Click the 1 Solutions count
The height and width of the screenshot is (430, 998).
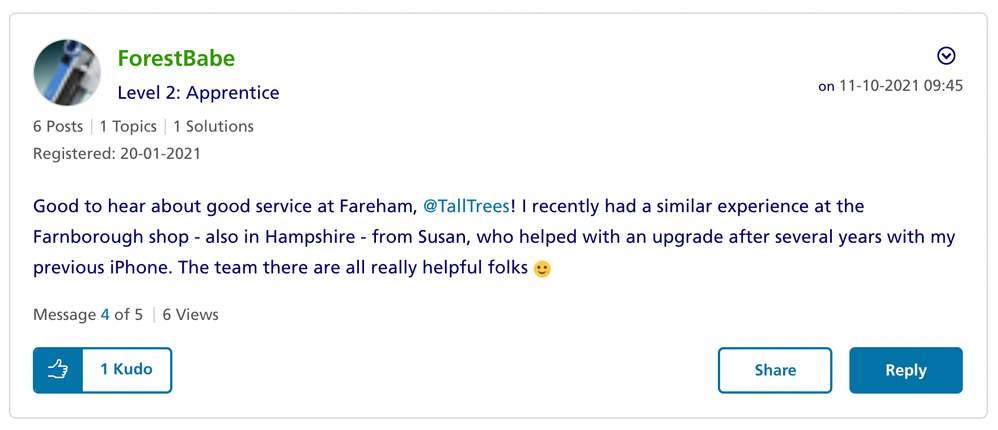click(213, 126)
